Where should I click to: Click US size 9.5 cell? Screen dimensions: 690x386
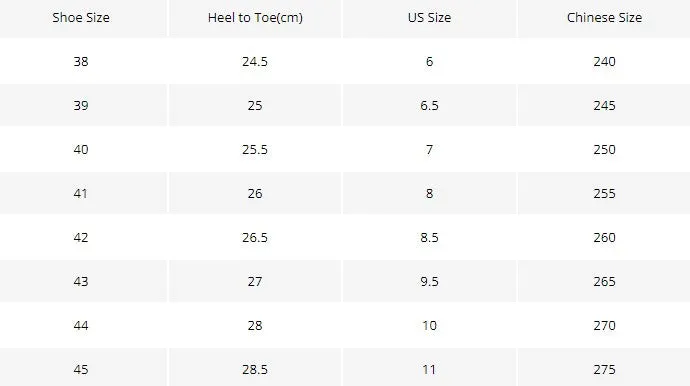(429, 281)
